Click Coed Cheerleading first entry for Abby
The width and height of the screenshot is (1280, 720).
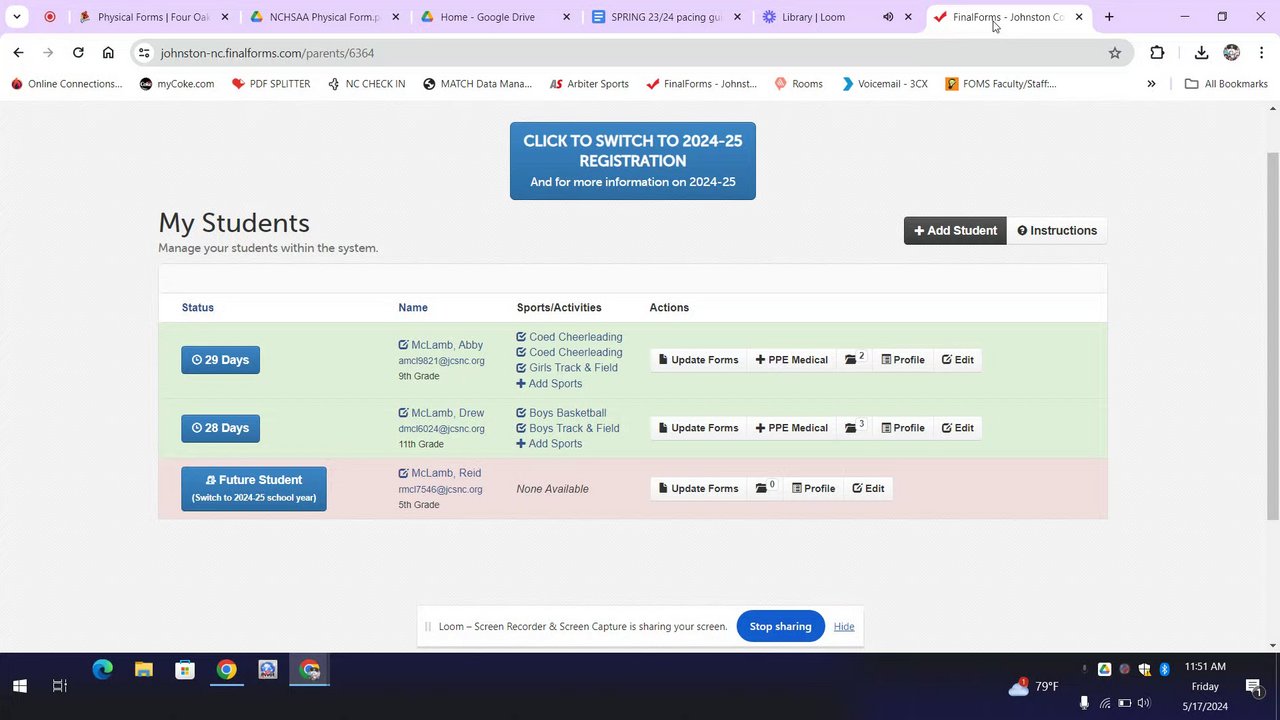tap(569, 337)
